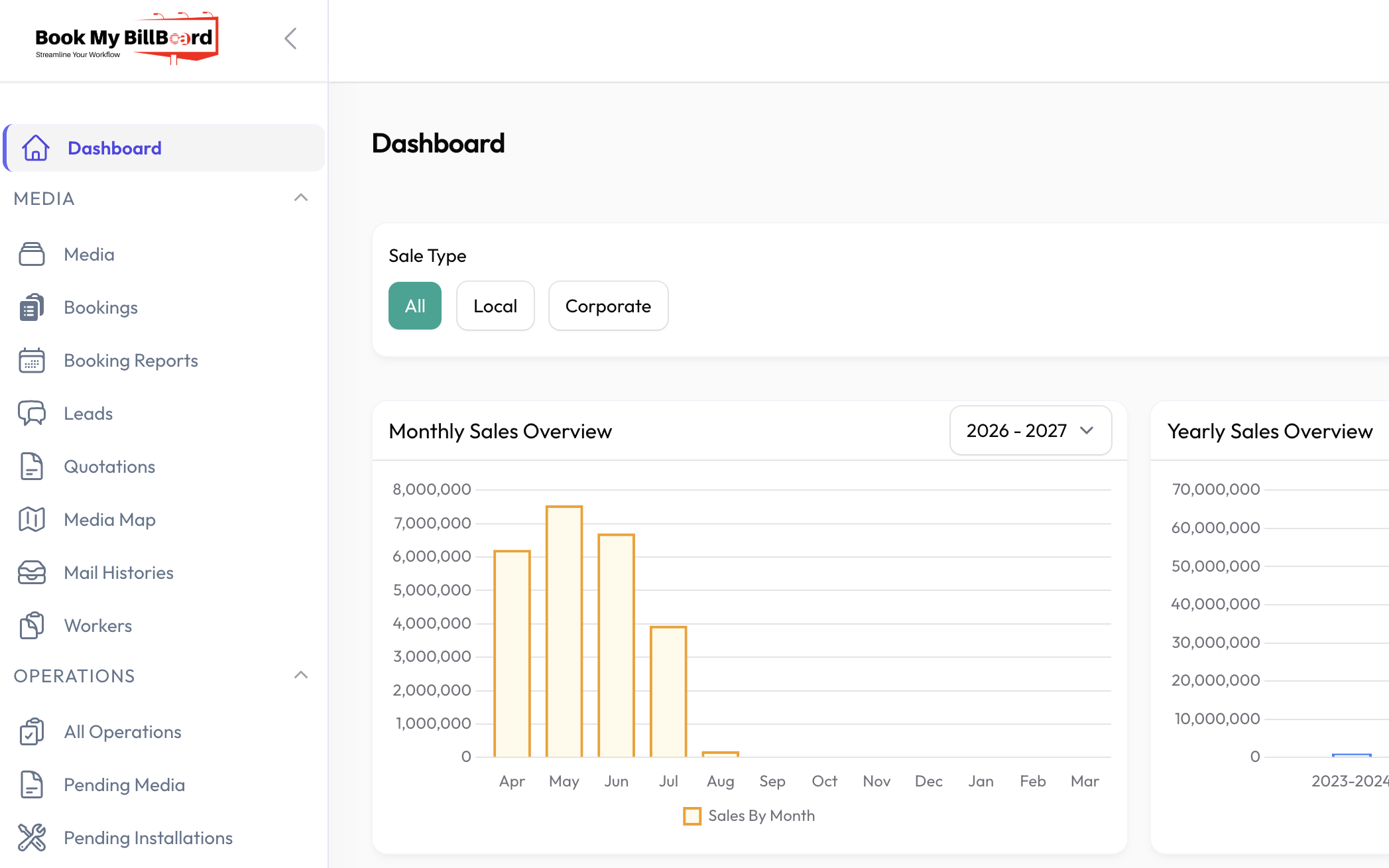1389x868 pixels.
Task: Click the 8,000,000 axis label
Action: click(x=432, y=489)
